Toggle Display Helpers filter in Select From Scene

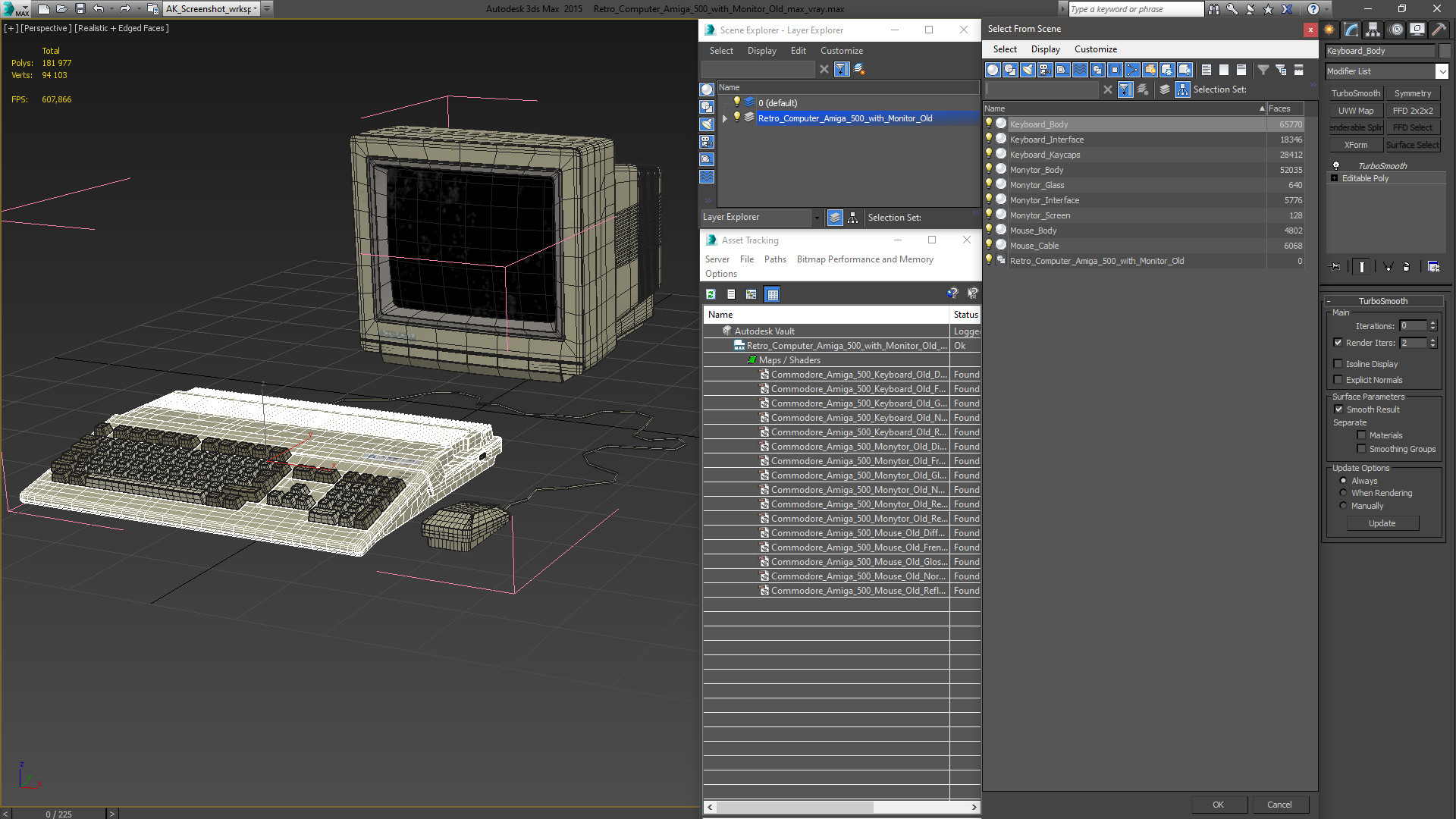click(x=1062, y=70)
